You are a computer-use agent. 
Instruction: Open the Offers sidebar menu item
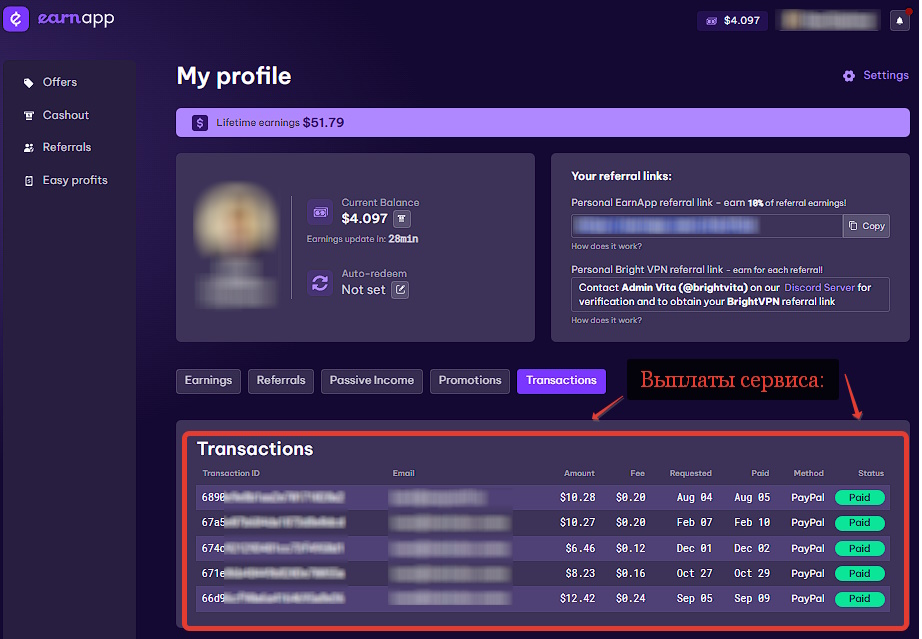click(59, 82)
